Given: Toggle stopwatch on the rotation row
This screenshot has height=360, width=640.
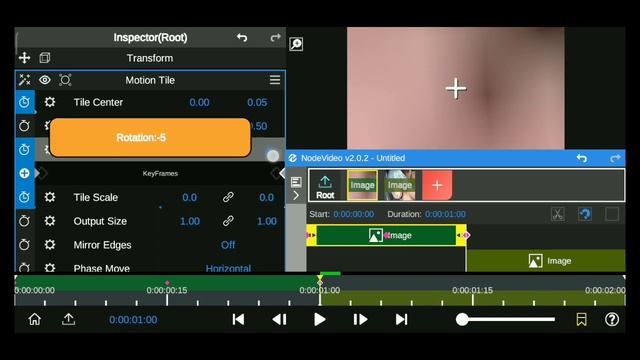Looking at the screenshot, I should coord(24,149).
